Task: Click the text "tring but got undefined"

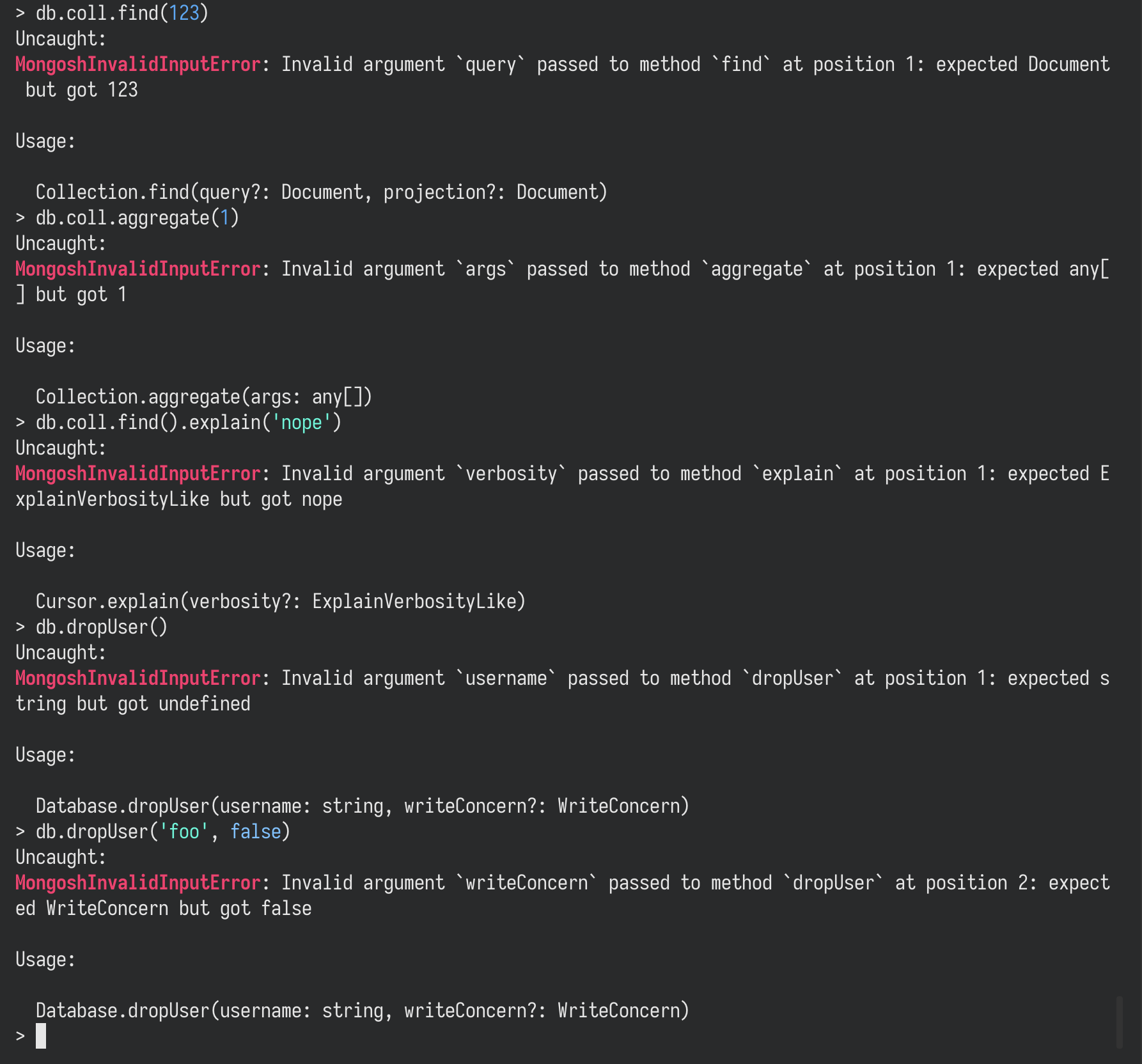Action: click(133, 704)
